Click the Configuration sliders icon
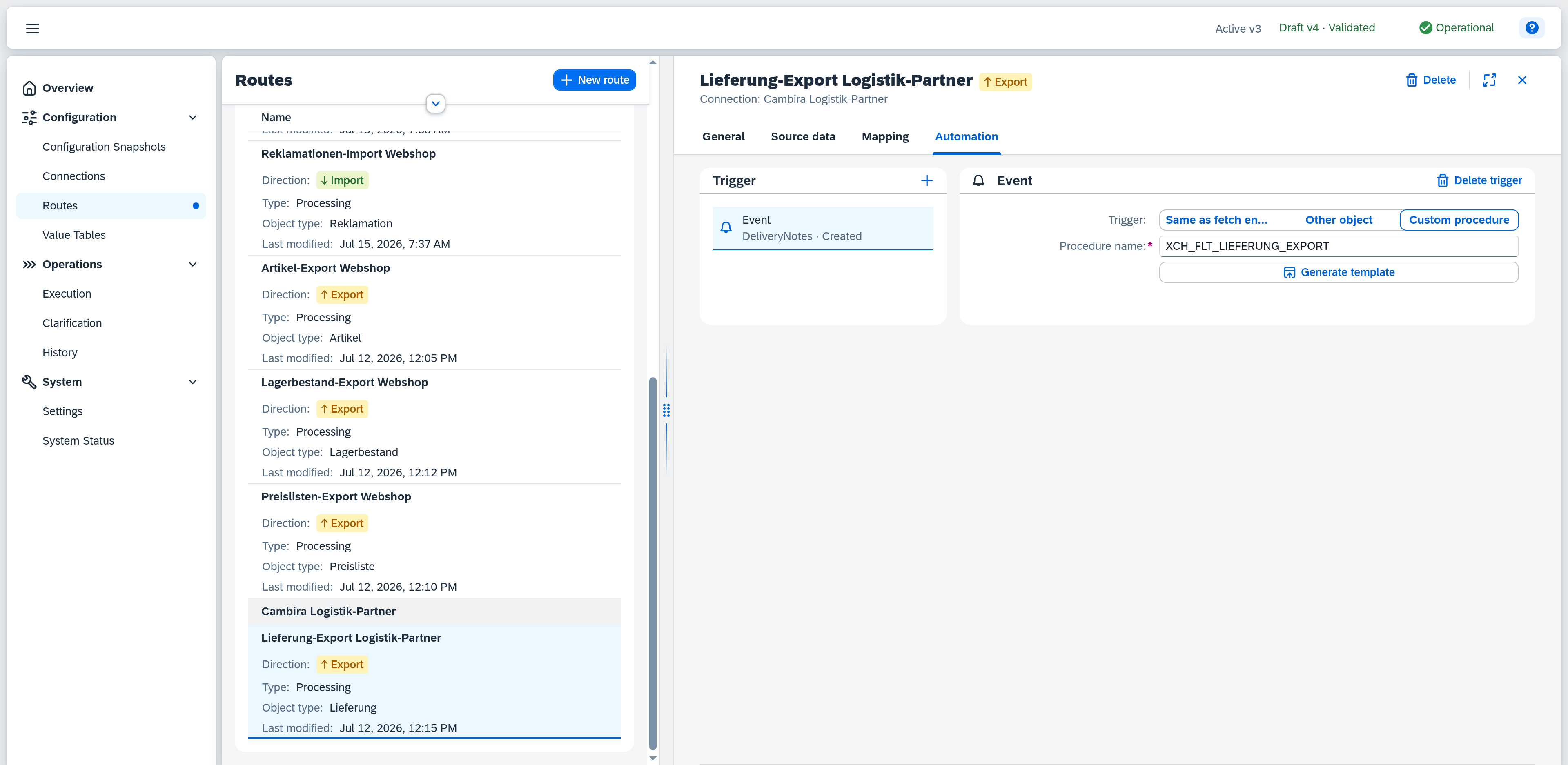Image resolution: width=1568 pixels, height=765 pixels. [x=29, y=118]
